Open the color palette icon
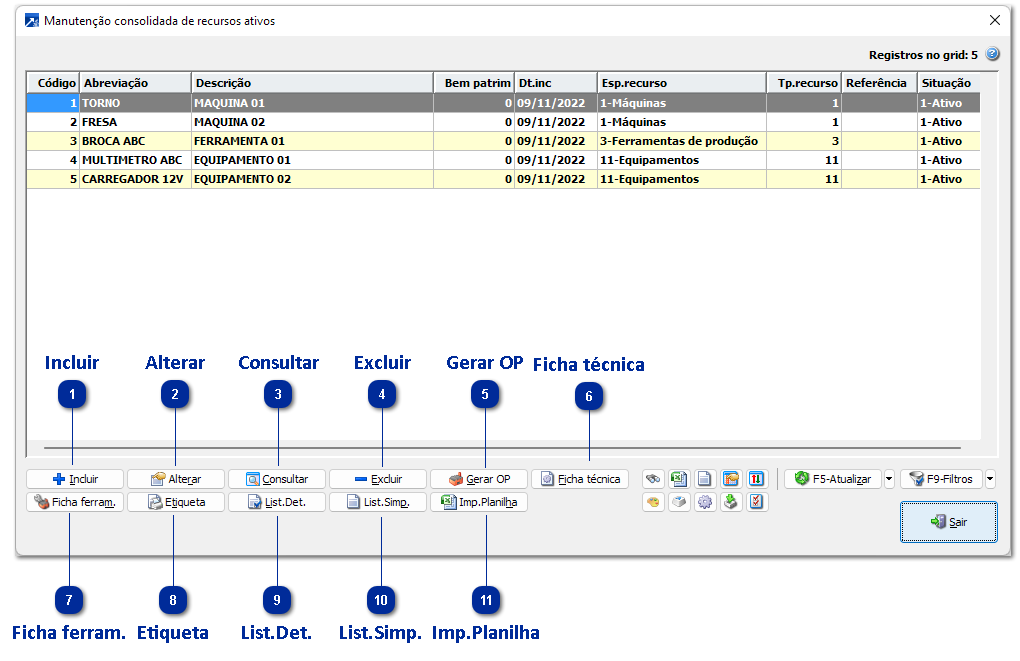 [x=653, y=502]
